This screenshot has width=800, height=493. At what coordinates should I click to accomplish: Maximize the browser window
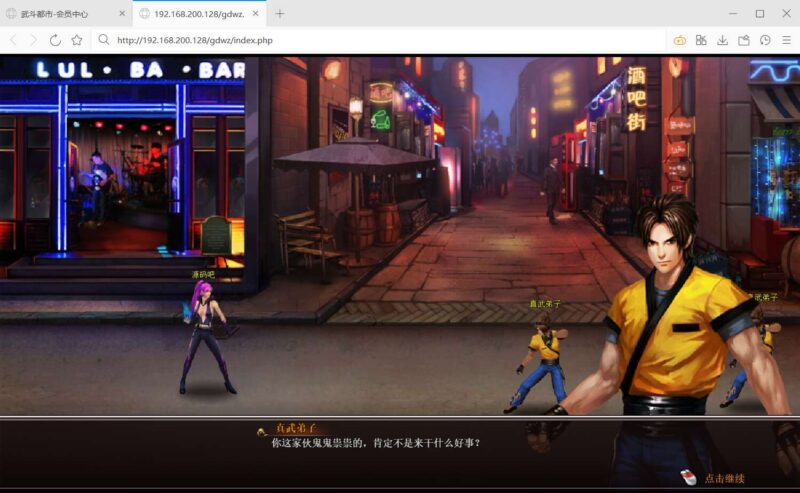point(760,14)
